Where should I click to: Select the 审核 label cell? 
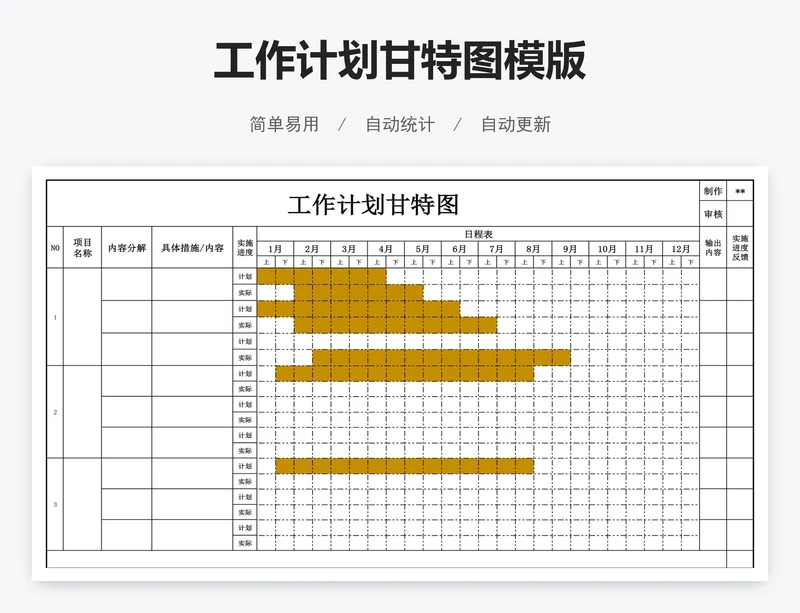712,214
